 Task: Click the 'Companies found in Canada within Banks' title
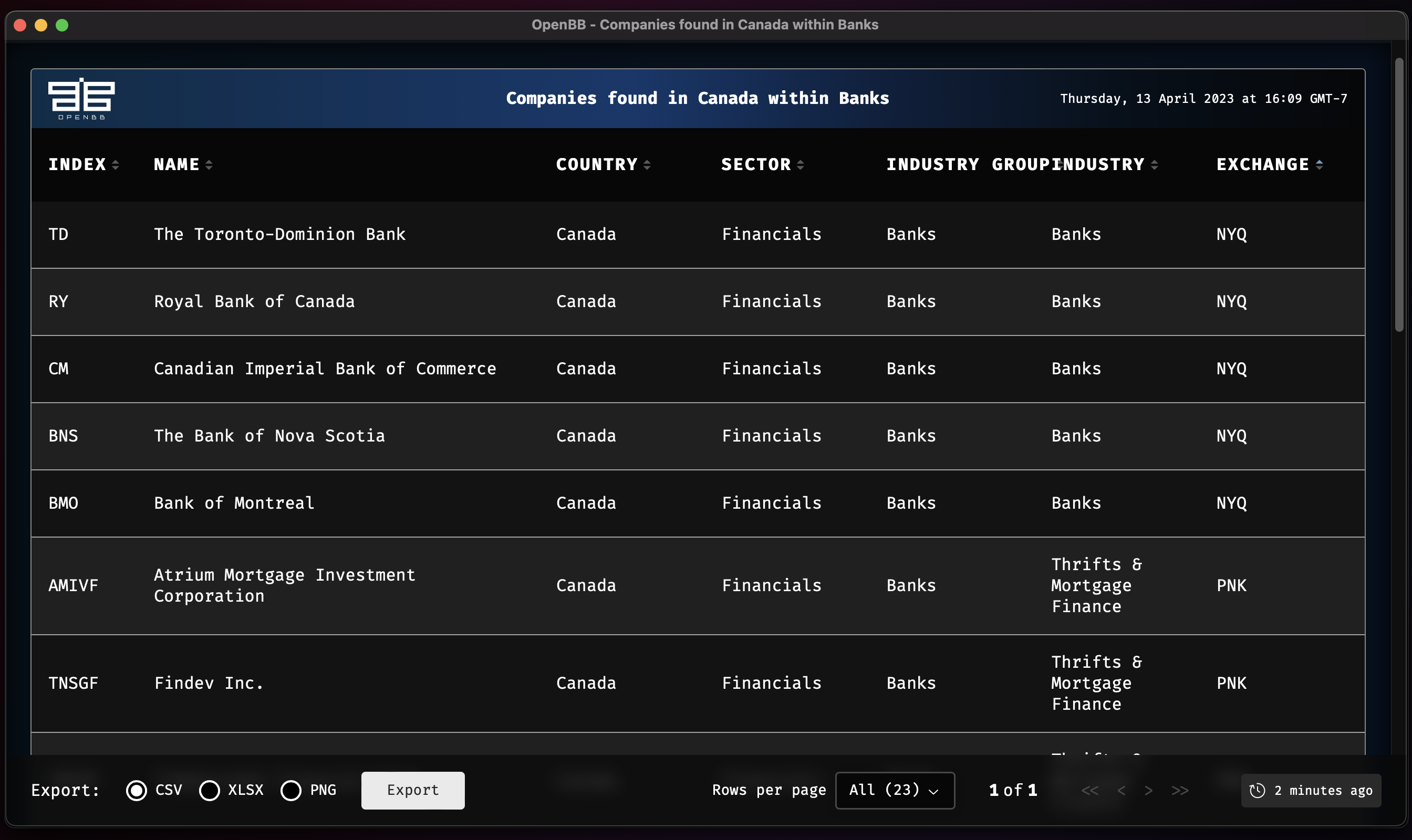point(697,99)
